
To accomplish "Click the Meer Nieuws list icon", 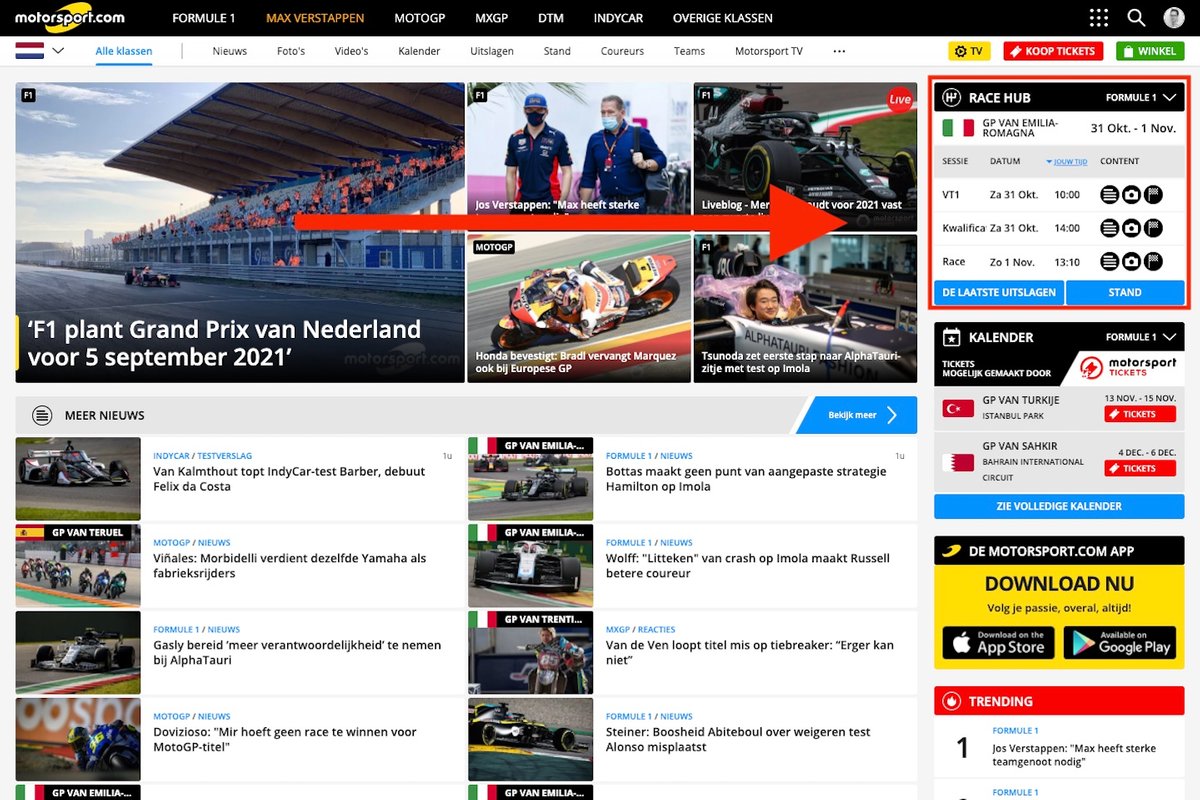I will pos(42,415).
